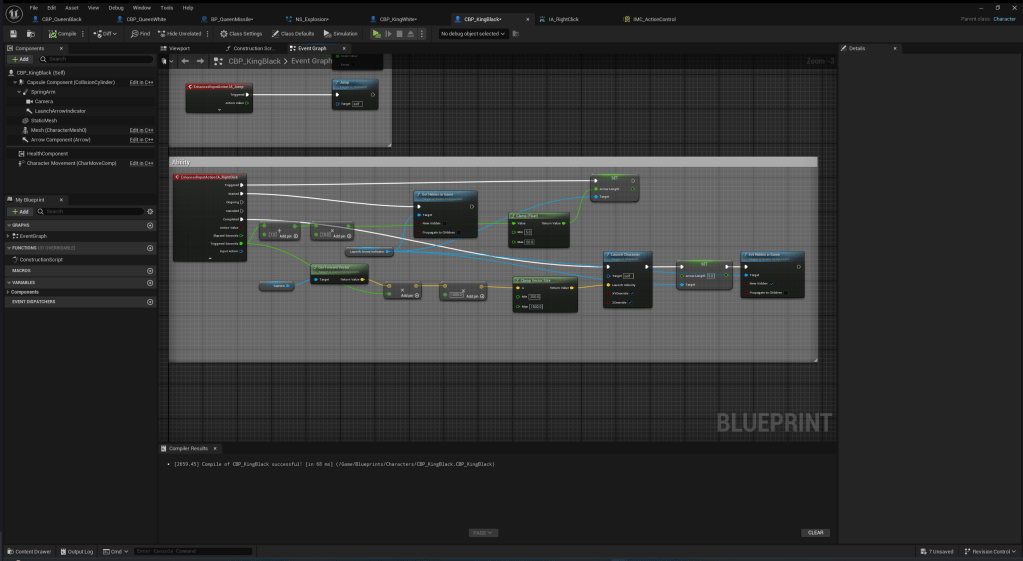The image size is (1023, 561).
Task: Click the Save blueprint icon in toolbar
Action: point(13,34)
